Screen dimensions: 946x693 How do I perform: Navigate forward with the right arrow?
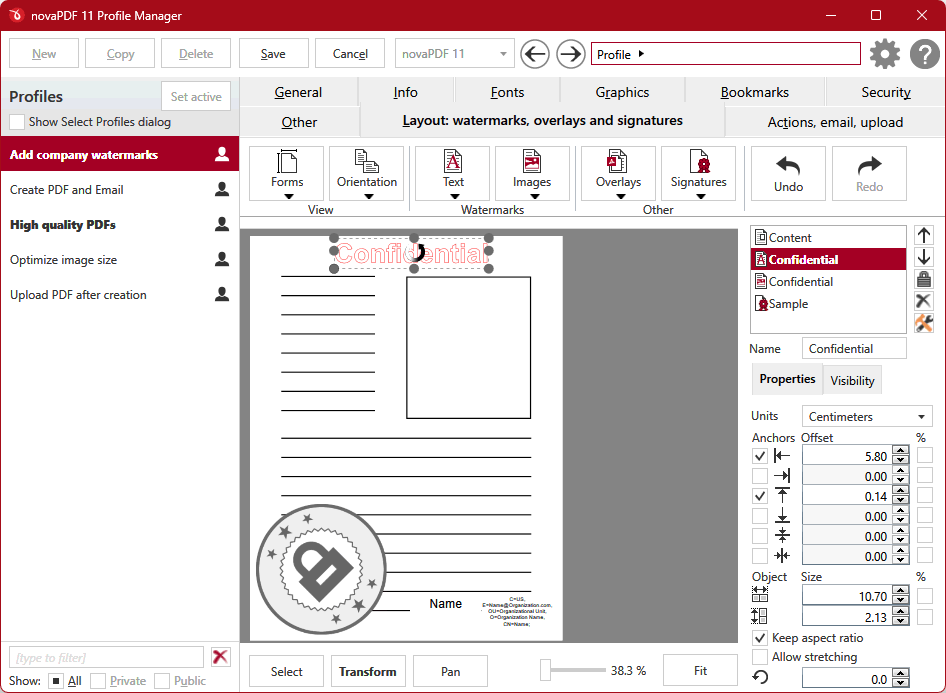570,54
